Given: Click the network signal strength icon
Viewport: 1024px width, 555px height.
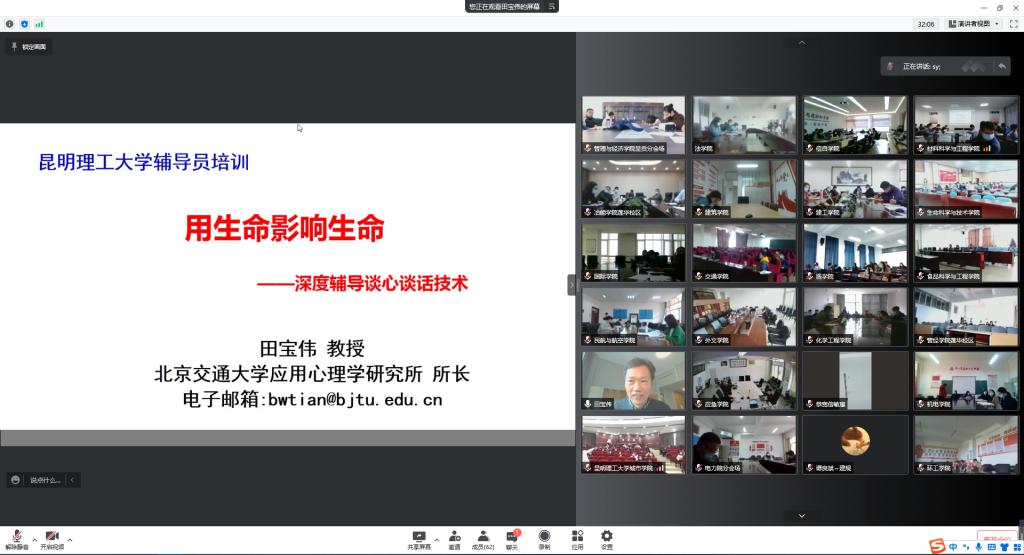Looking at the screenshot, I should tap(39, 23).
